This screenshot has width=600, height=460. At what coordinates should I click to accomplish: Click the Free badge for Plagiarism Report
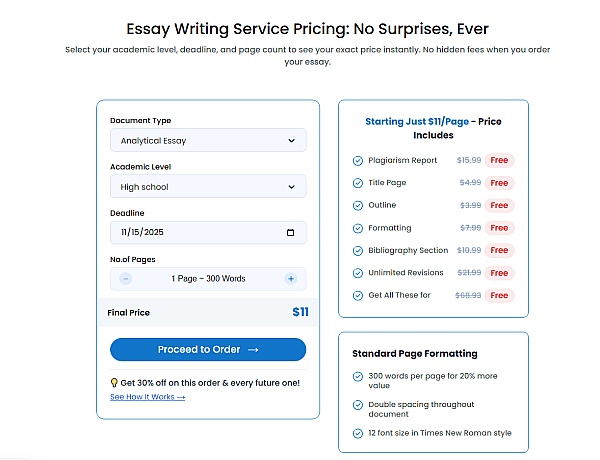499,160
